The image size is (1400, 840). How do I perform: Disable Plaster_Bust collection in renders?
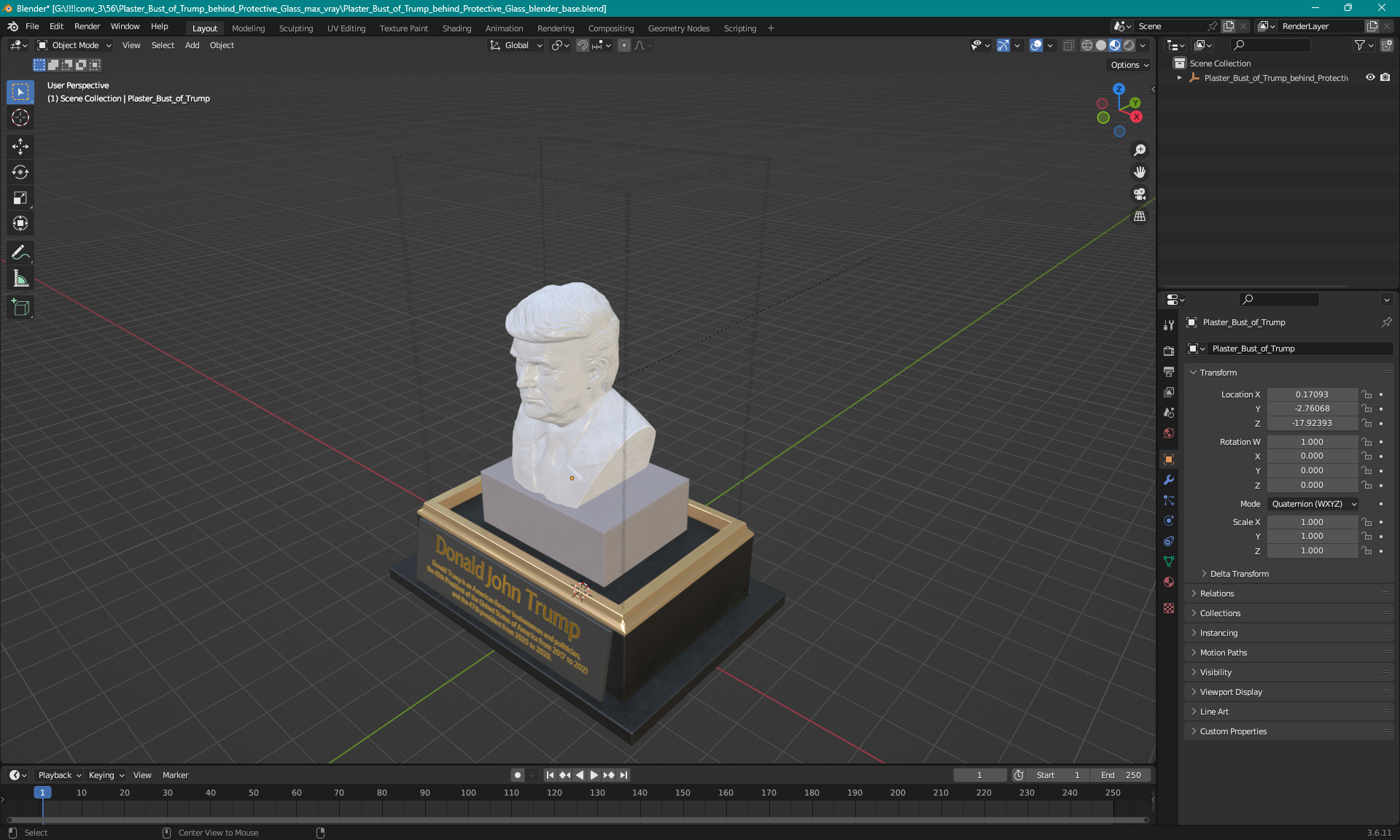(1385, 77)
